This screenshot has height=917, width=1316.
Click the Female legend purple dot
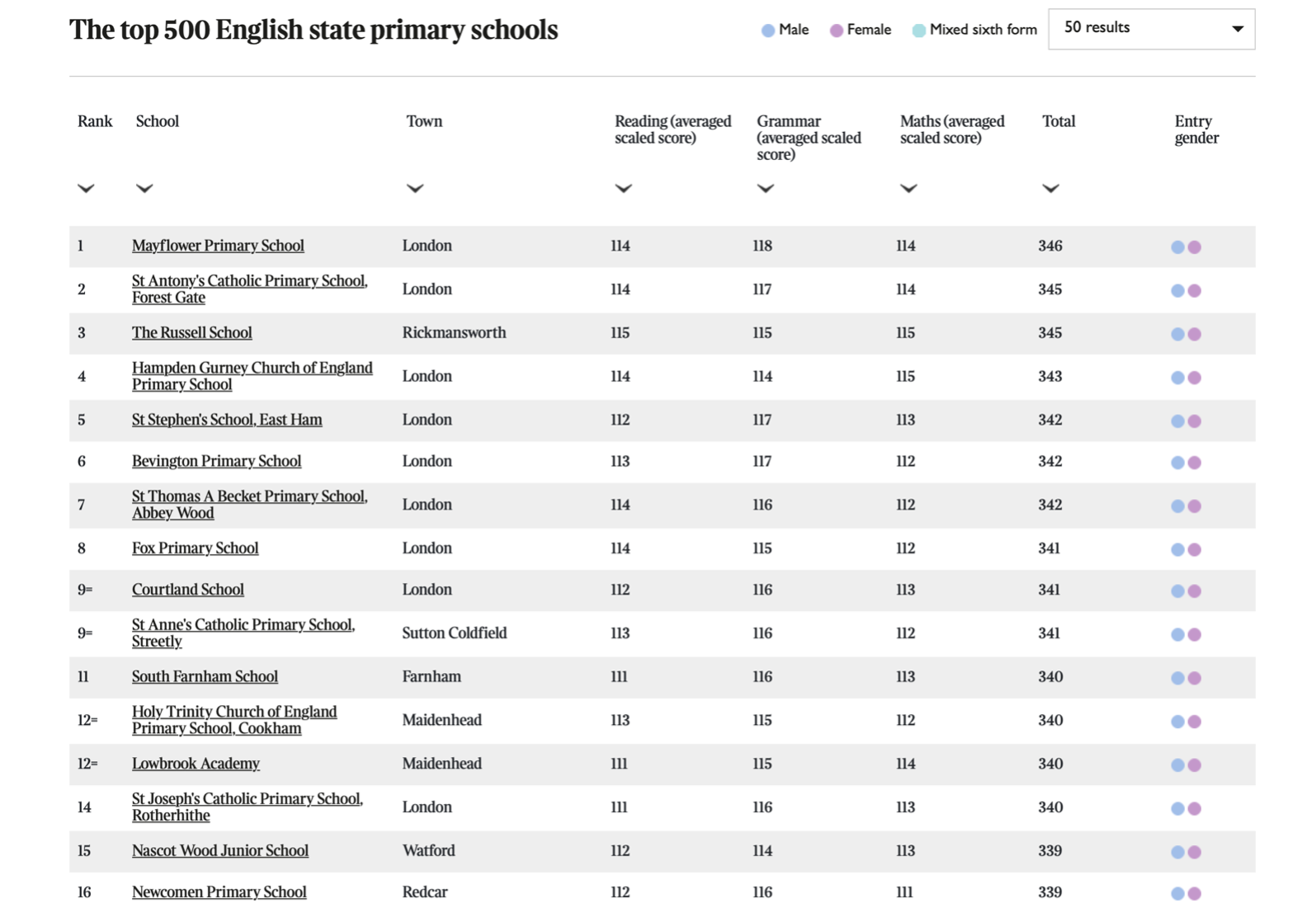(837, 31)
